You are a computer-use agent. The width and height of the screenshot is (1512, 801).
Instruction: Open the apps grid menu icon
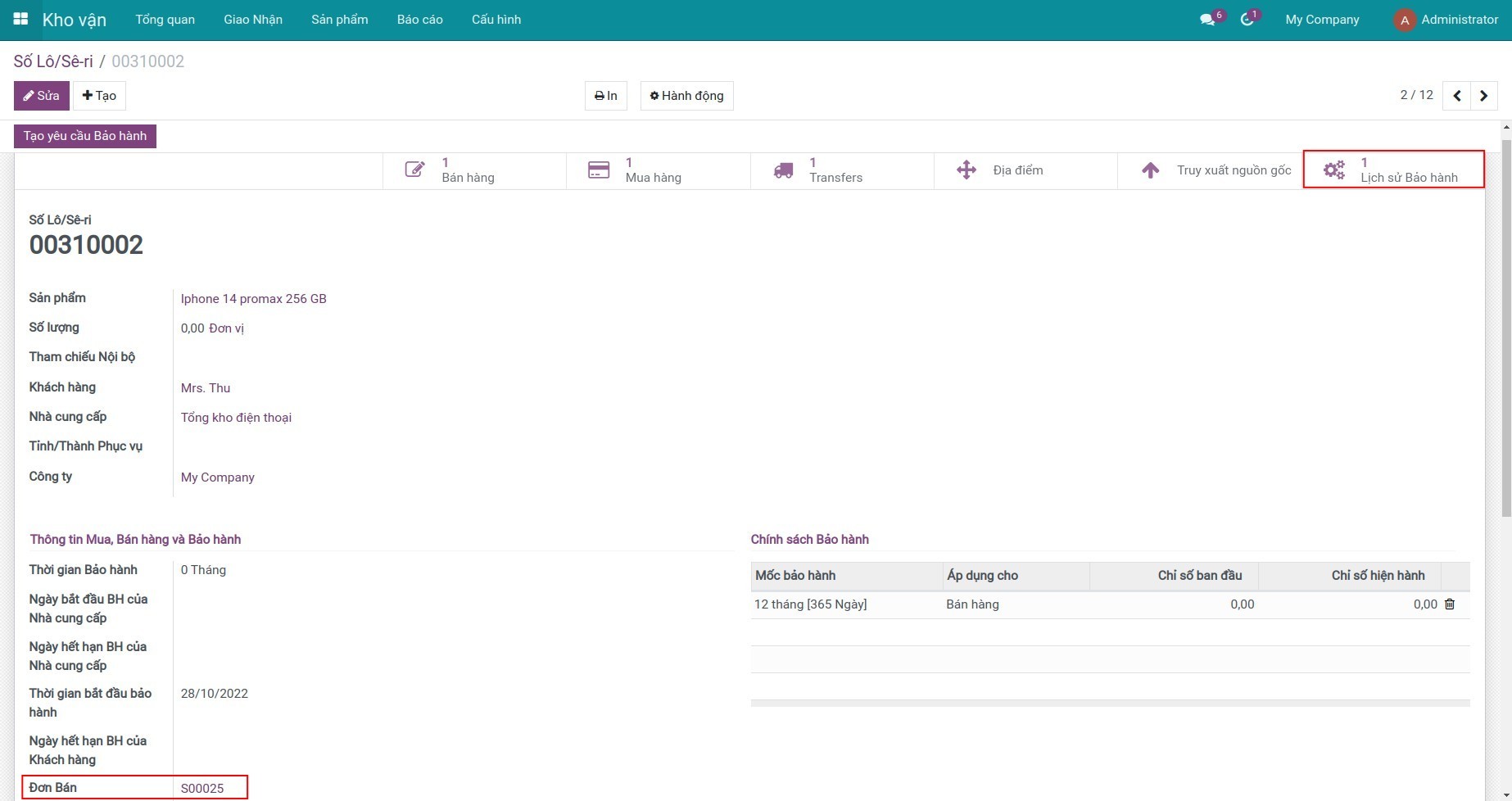pos(20,19)
